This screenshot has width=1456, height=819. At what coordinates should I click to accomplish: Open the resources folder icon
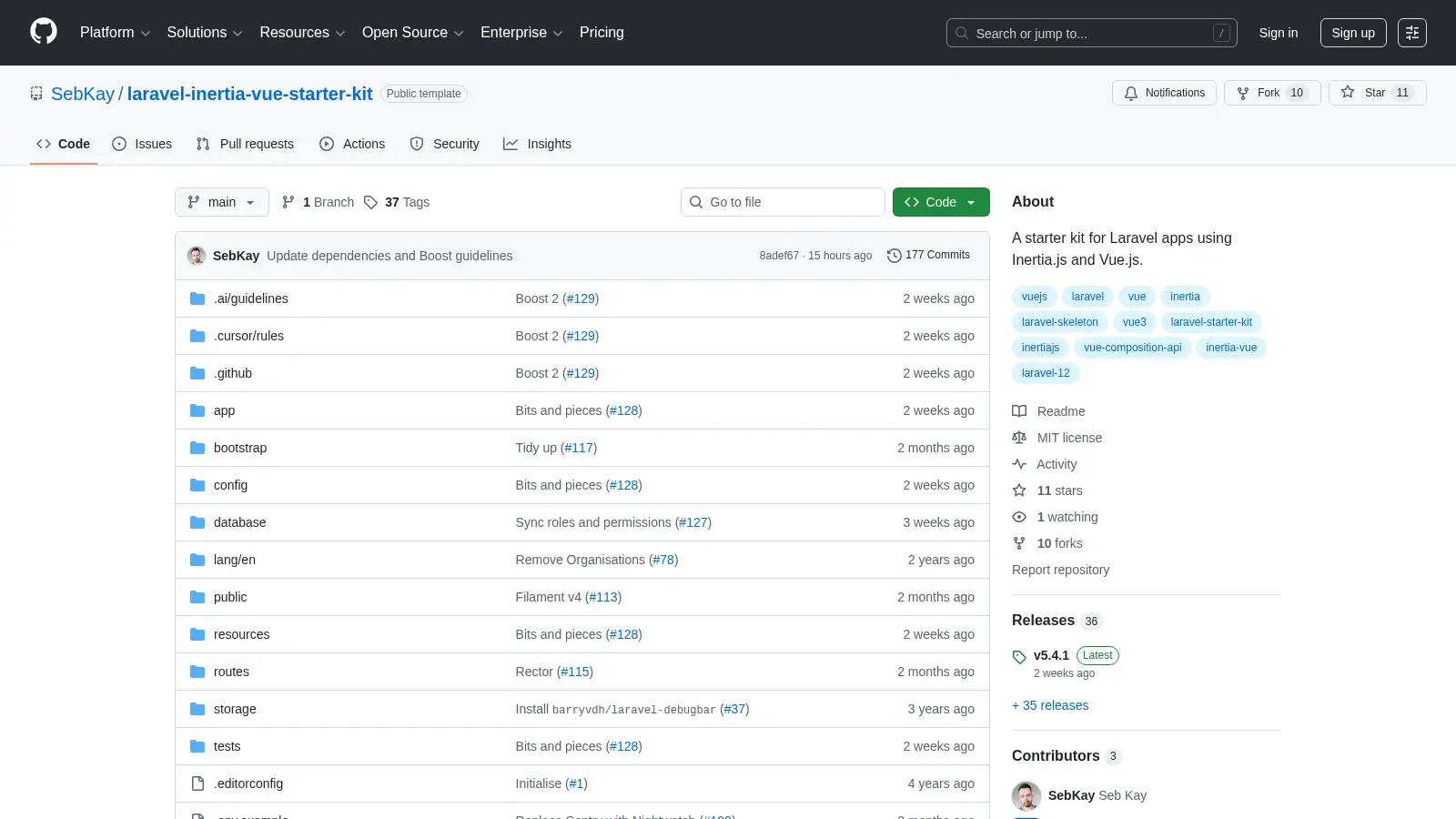tap(197, 634)
